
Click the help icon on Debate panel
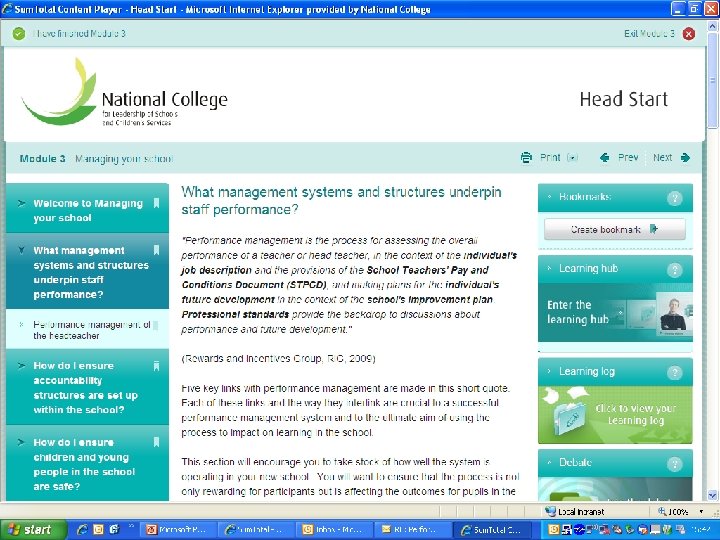674,463
